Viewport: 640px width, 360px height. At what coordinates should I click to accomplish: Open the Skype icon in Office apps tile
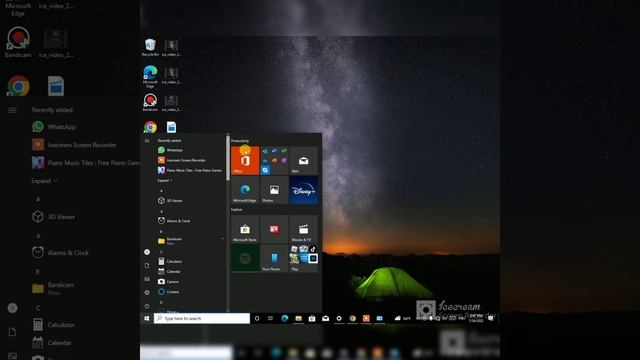pos(265,170)
